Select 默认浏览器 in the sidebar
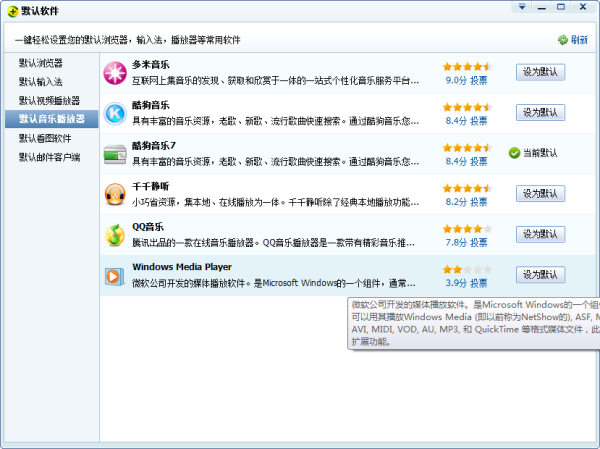600x449 pixels. (x=40, y=63)
